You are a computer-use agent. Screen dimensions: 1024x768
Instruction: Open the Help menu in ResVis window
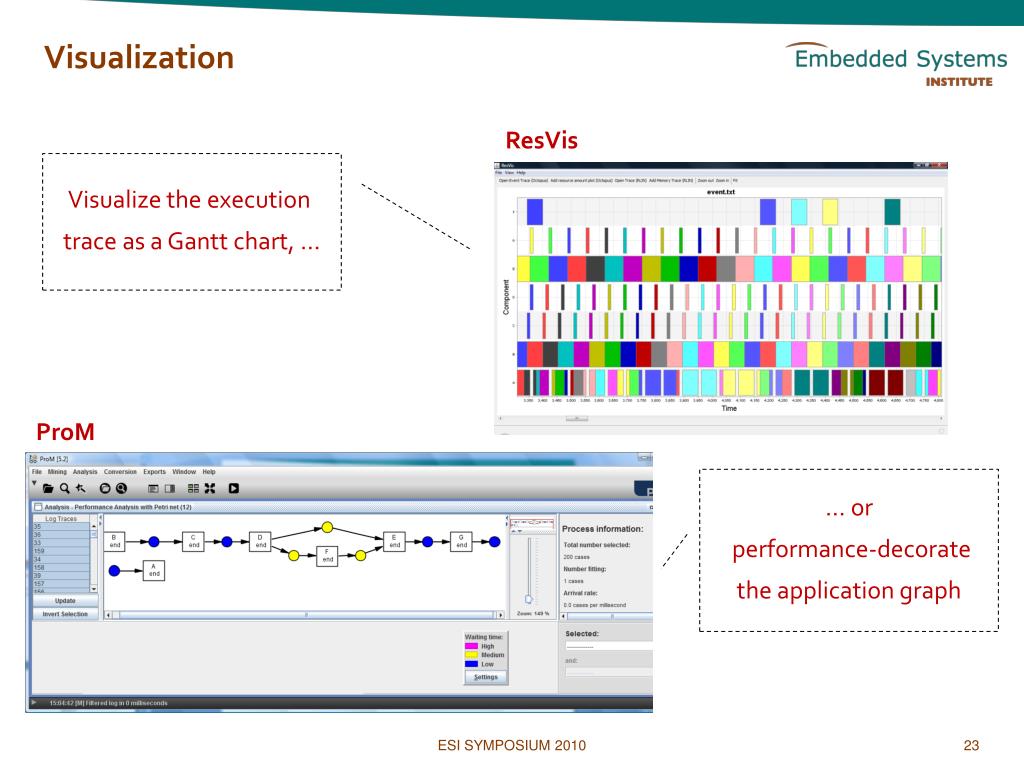521,173
